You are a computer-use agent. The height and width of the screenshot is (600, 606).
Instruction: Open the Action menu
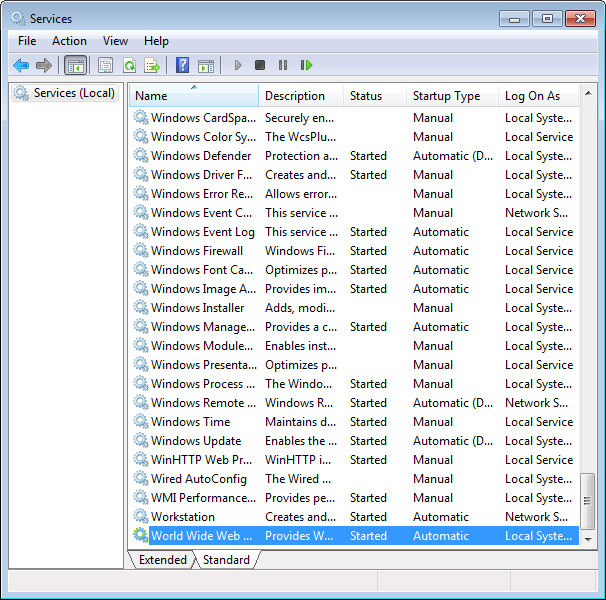pyautogui.click(x=69, y=41)
